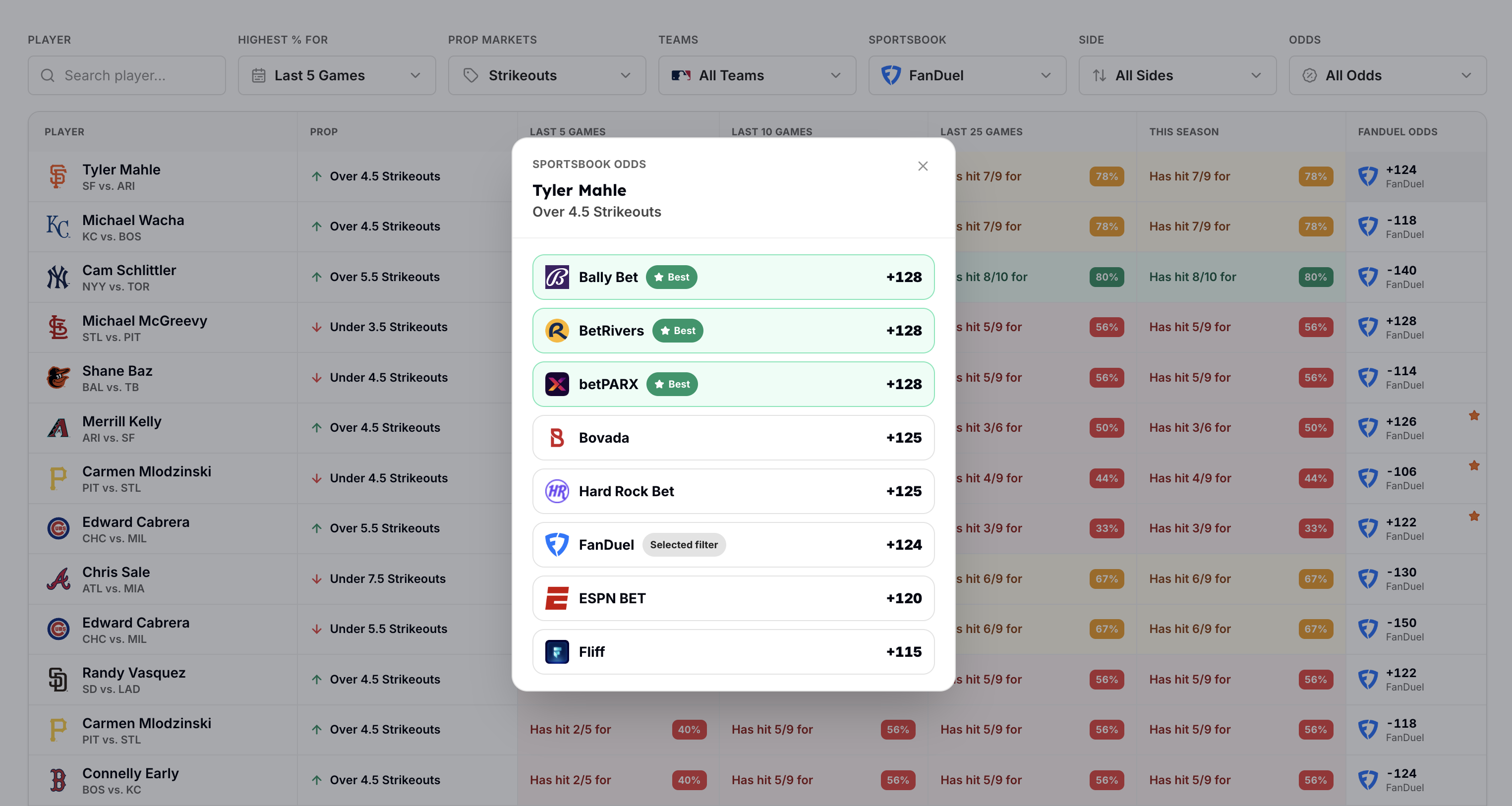This screenshot has width=1512, height=806.
Task: Click the Bally Bet logo icon
Action: tap(557, 277)
